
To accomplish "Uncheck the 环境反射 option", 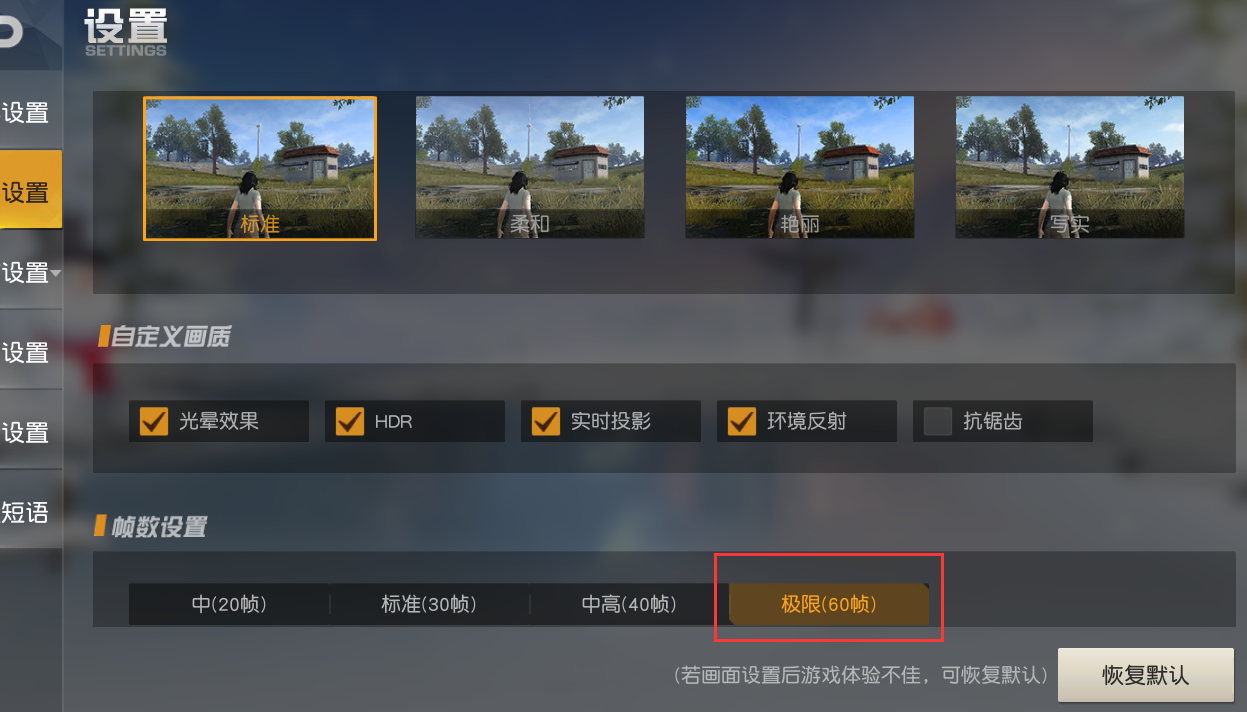I will 741,421.
